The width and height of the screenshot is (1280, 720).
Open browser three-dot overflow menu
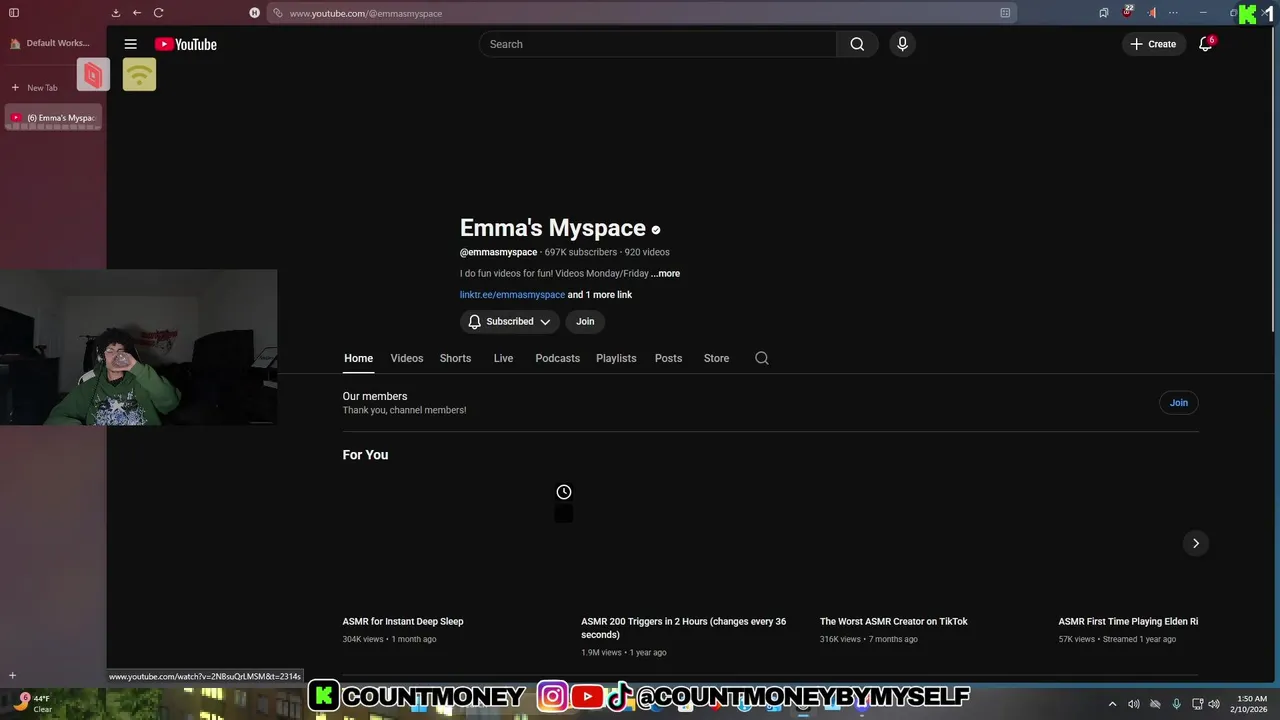[x=1173, y=13]
